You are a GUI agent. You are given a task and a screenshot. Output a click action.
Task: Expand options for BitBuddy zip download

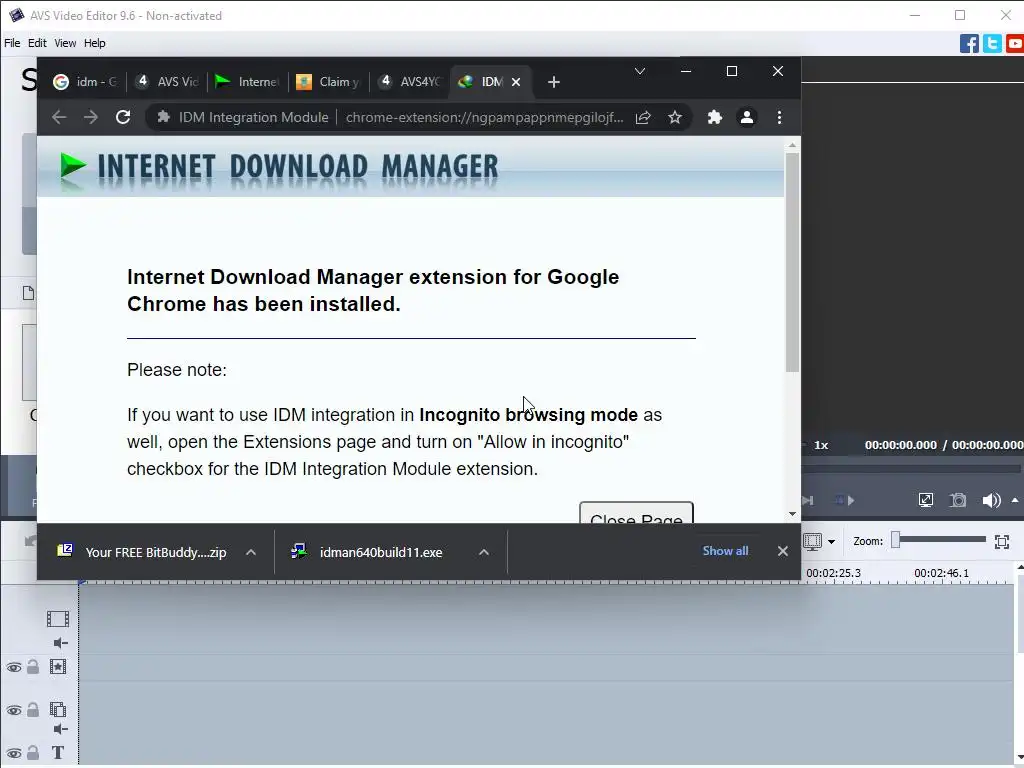pyautogui.click(x=251, y=552)
